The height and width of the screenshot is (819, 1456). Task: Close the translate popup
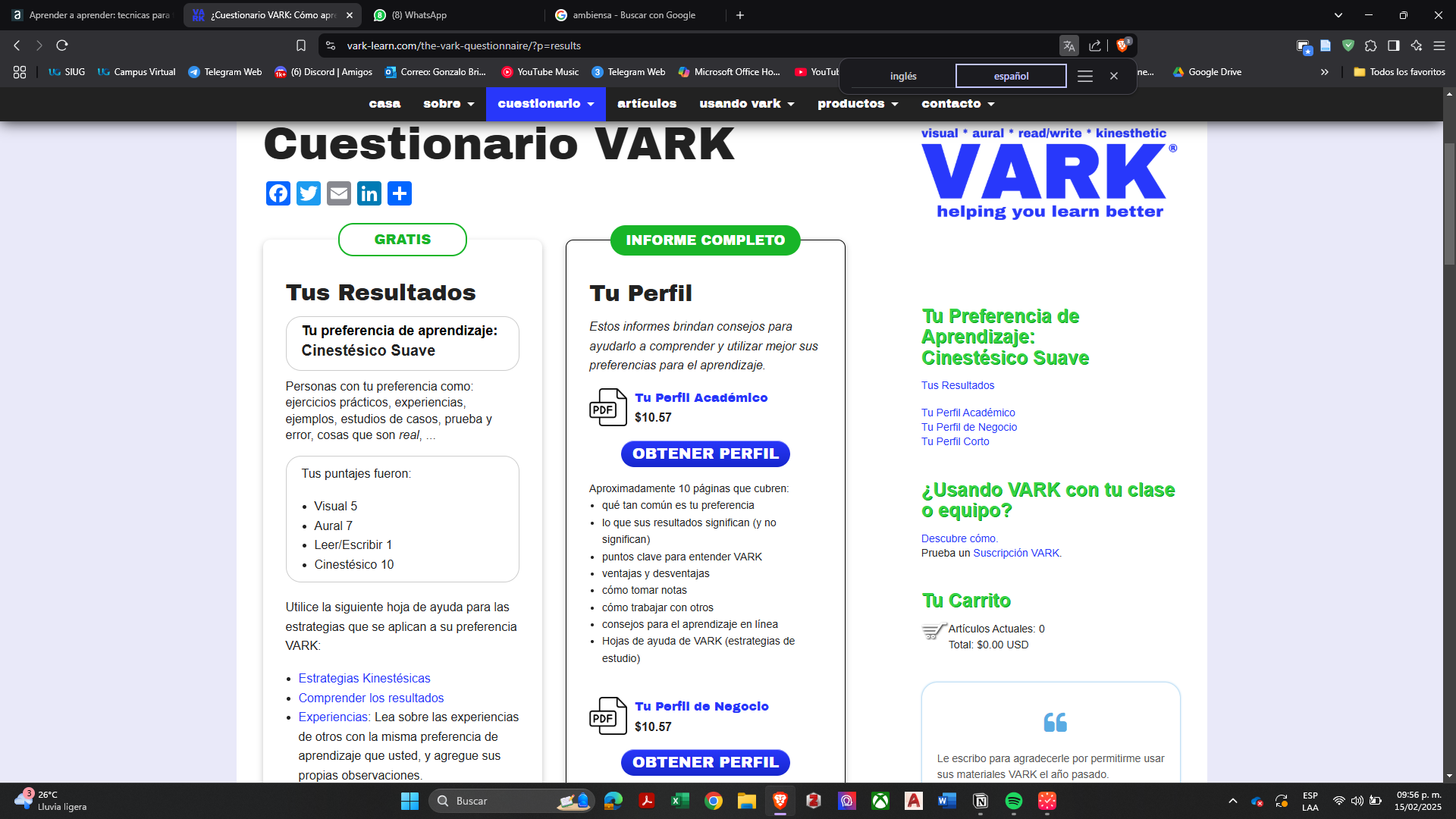coord(1114,76)
